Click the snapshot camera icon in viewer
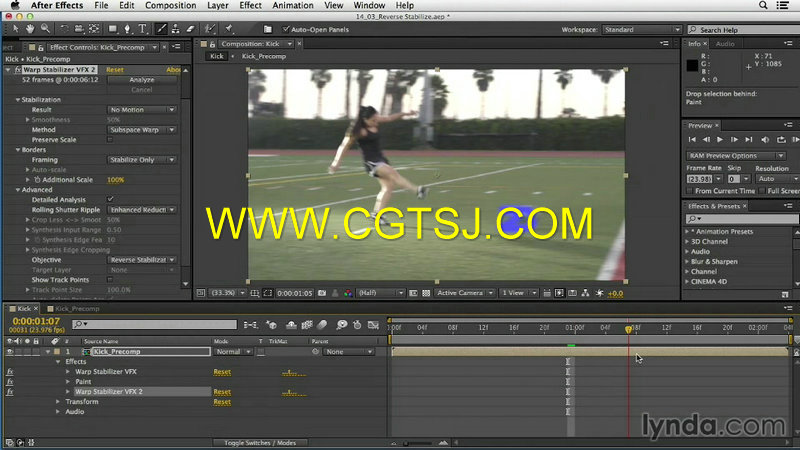Viewport: 800px width, 450px height. [x=322, y=293]
